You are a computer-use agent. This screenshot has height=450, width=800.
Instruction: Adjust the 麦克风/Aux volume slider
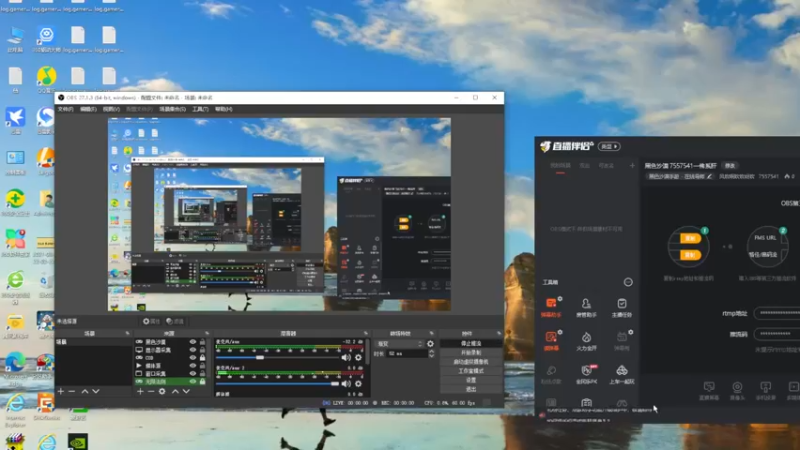278,358
